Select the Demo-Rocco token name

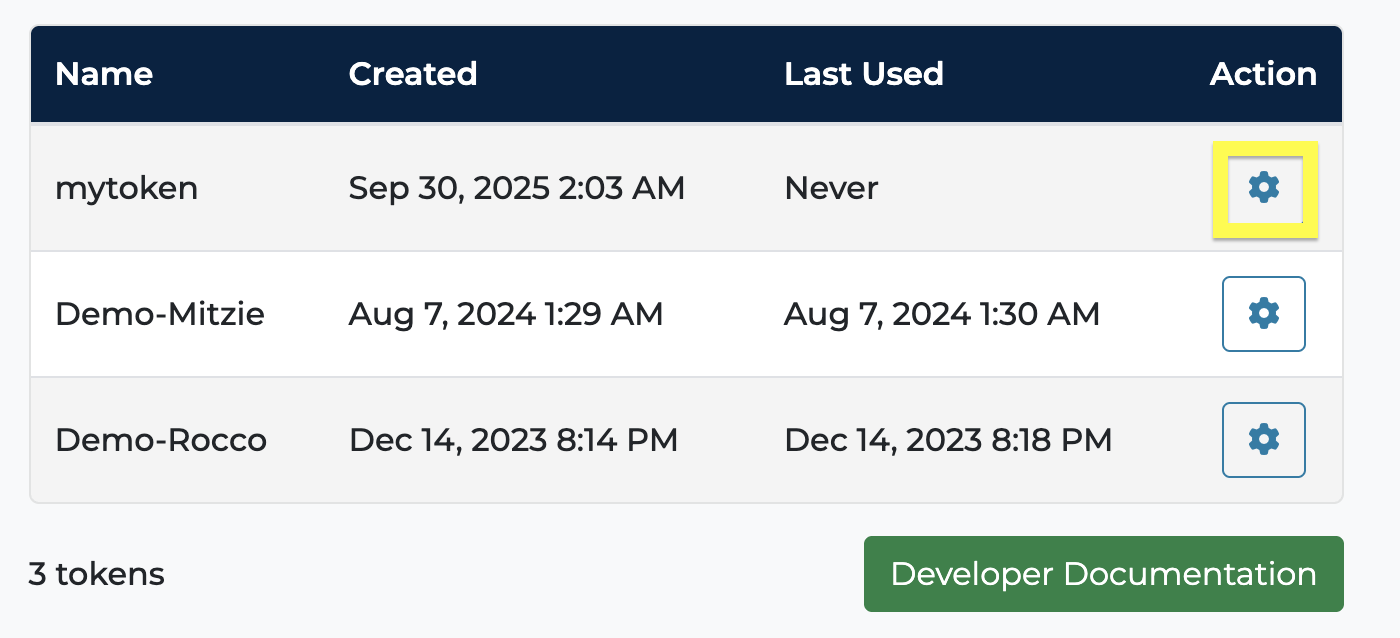161,440
